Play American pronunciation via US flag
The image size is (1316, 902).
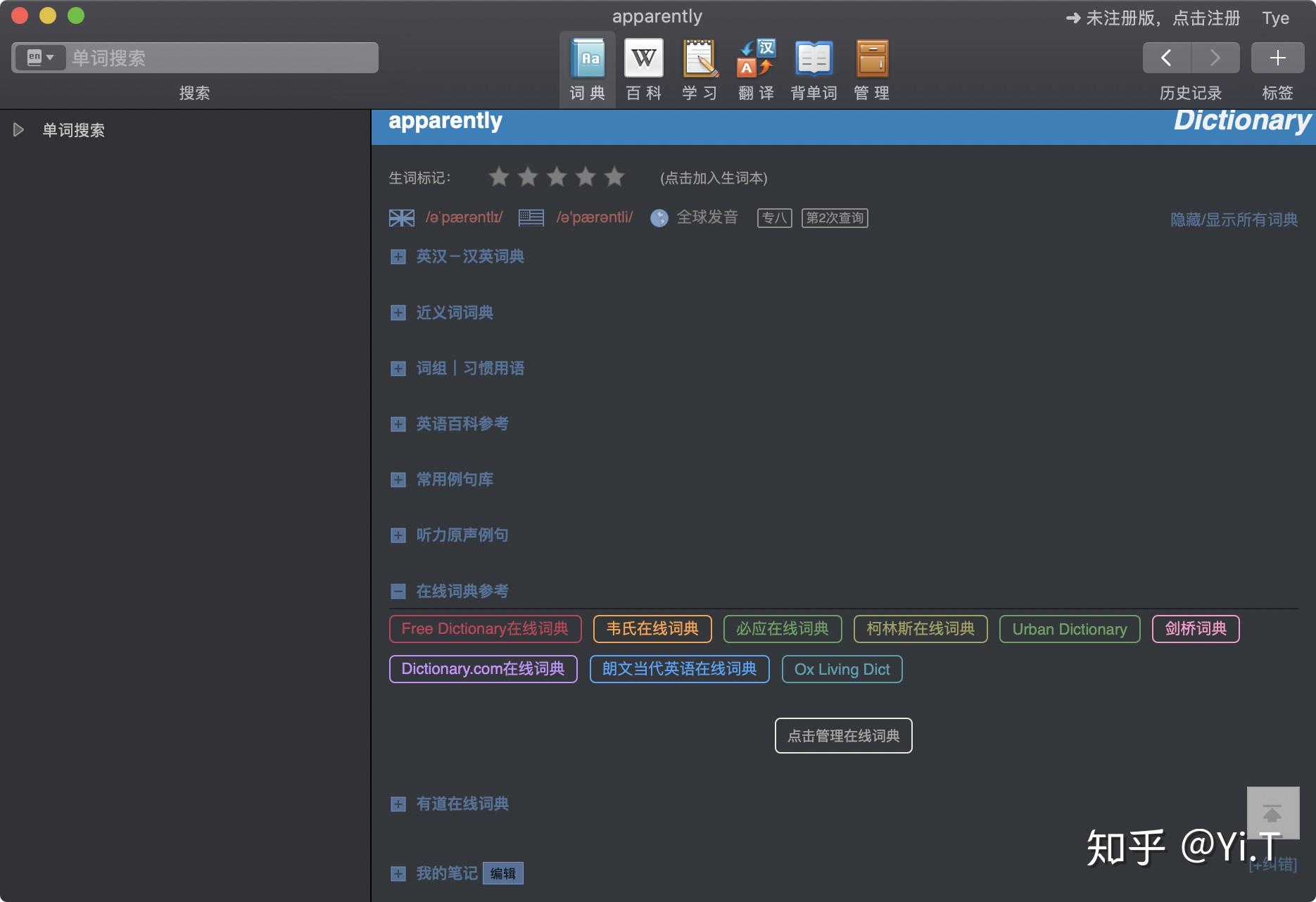(x=531, y=218)
